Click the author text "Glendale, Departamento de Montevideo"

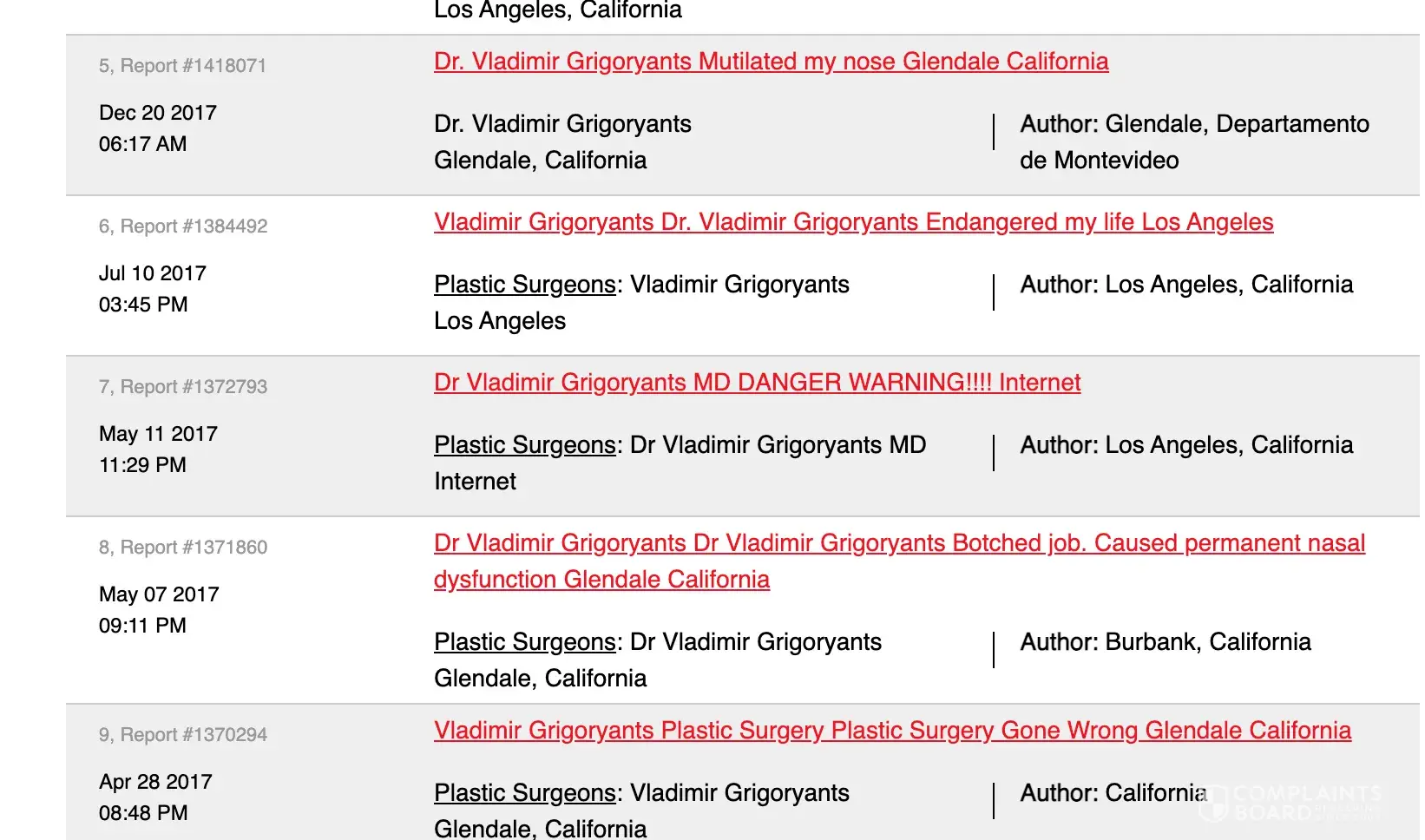1194,142
